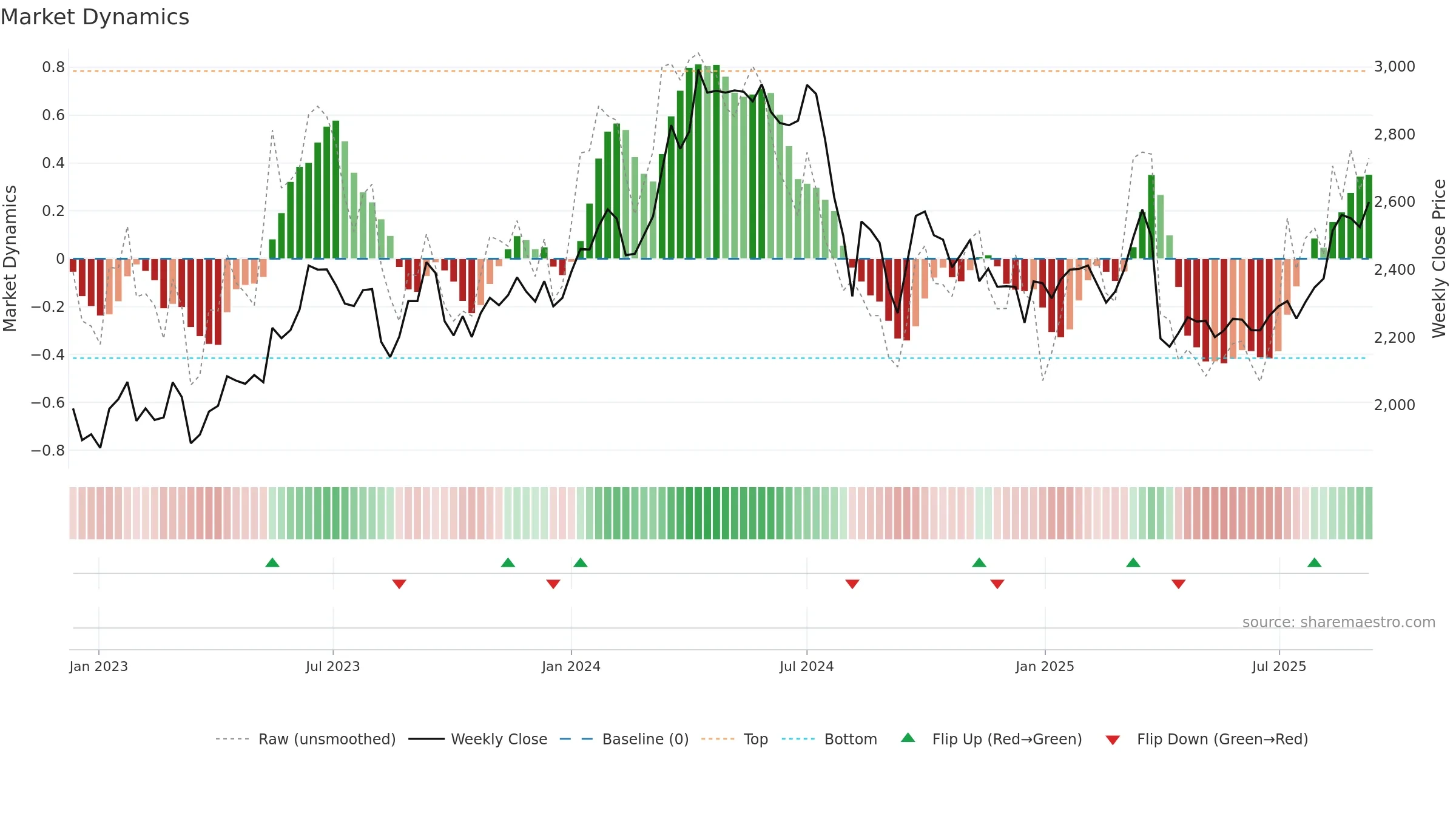Select Flip Down marker just before Jan 2024
This screenshot has width=1456, height=819.
pyautogui.click(x=553, y=584)
